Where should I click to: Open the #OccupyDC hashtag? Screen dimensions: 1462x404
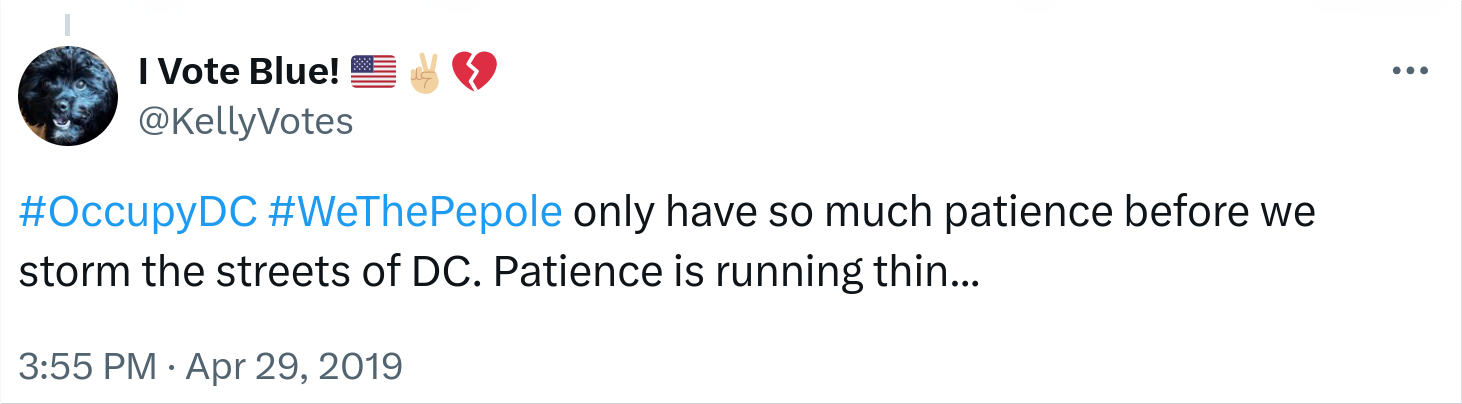[x=139, y=216]
